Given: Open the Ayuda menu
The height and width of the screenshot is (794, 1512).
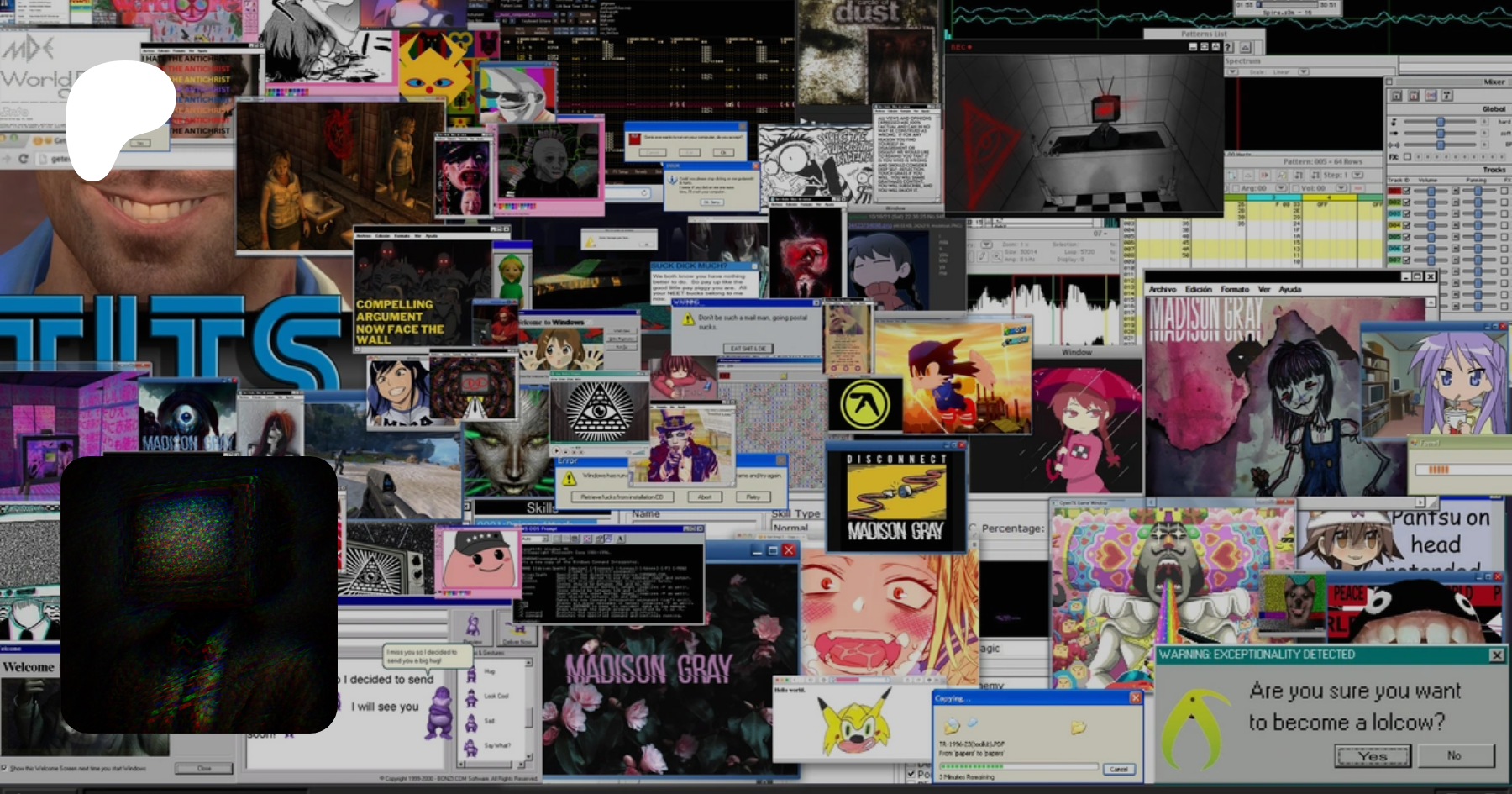Looking at the screenshot, I should pyautogui.click(x=1290, y=289).
